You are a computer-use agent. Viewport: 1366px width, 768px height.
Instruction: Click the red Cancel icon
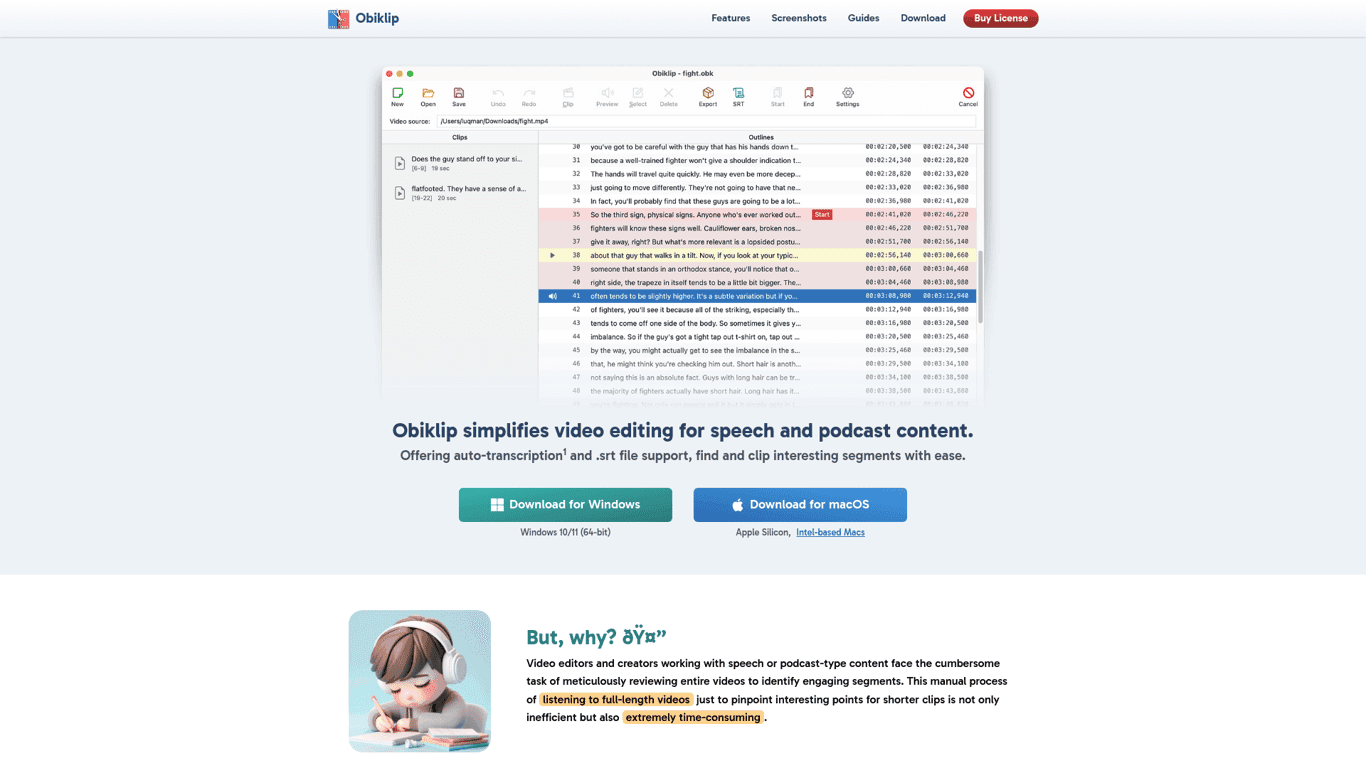[968, 93]
